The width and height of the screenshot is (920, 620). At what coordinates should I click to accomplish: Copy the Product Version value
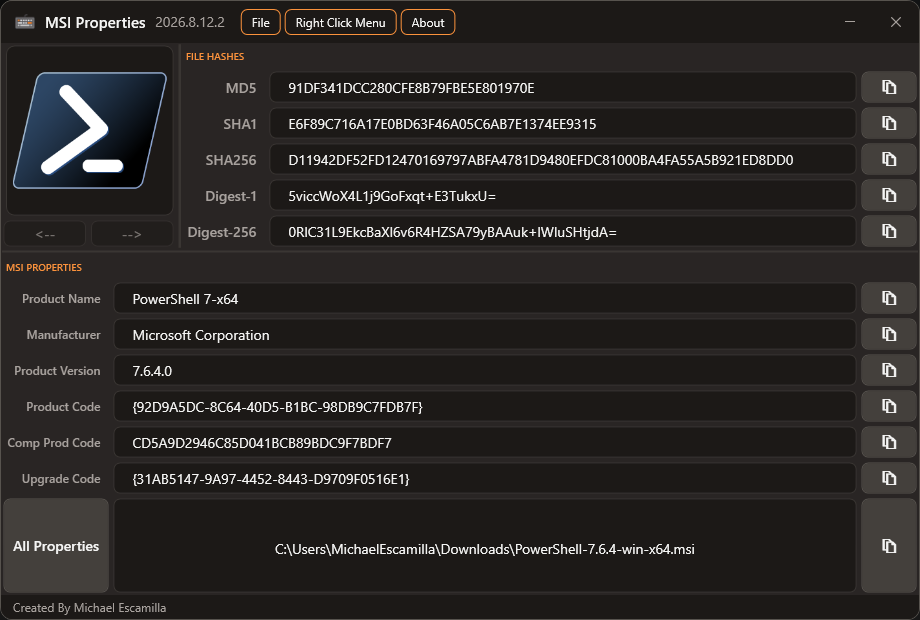tap(888, 371)
